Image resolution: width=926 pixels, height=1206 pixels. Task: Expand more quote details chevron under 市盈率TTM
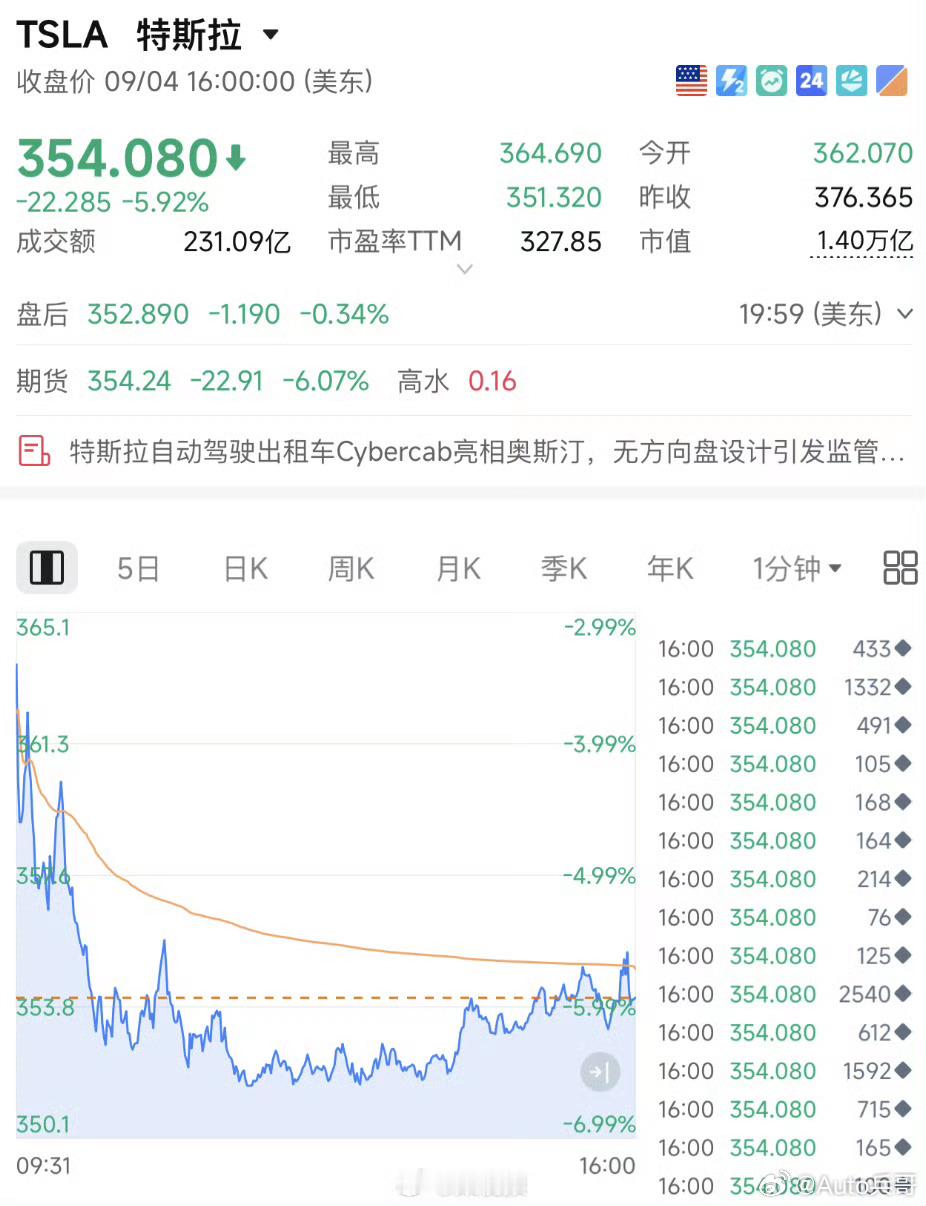[464, 269]
